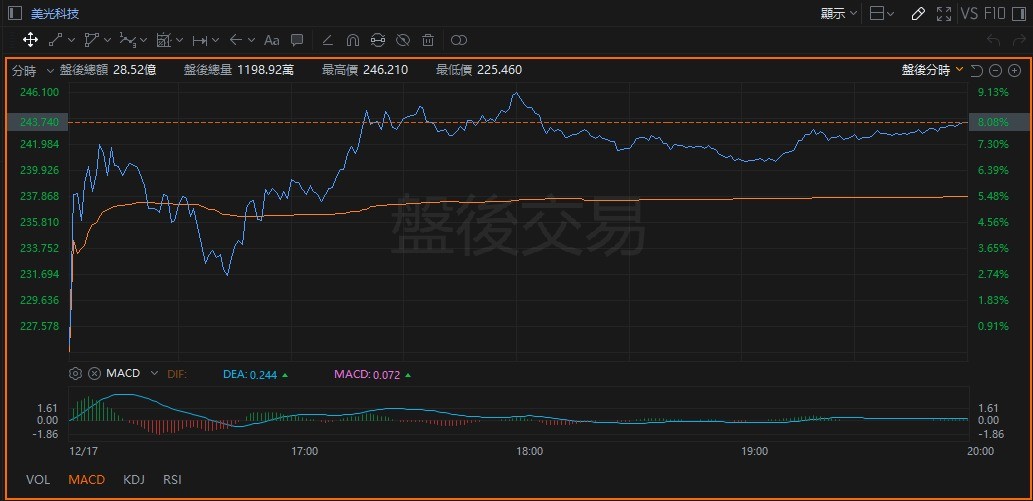Viewport: 1033px width, 501px height.
Task: Click the undo arrow in drawing toolbar
Action: click(993, 40)
